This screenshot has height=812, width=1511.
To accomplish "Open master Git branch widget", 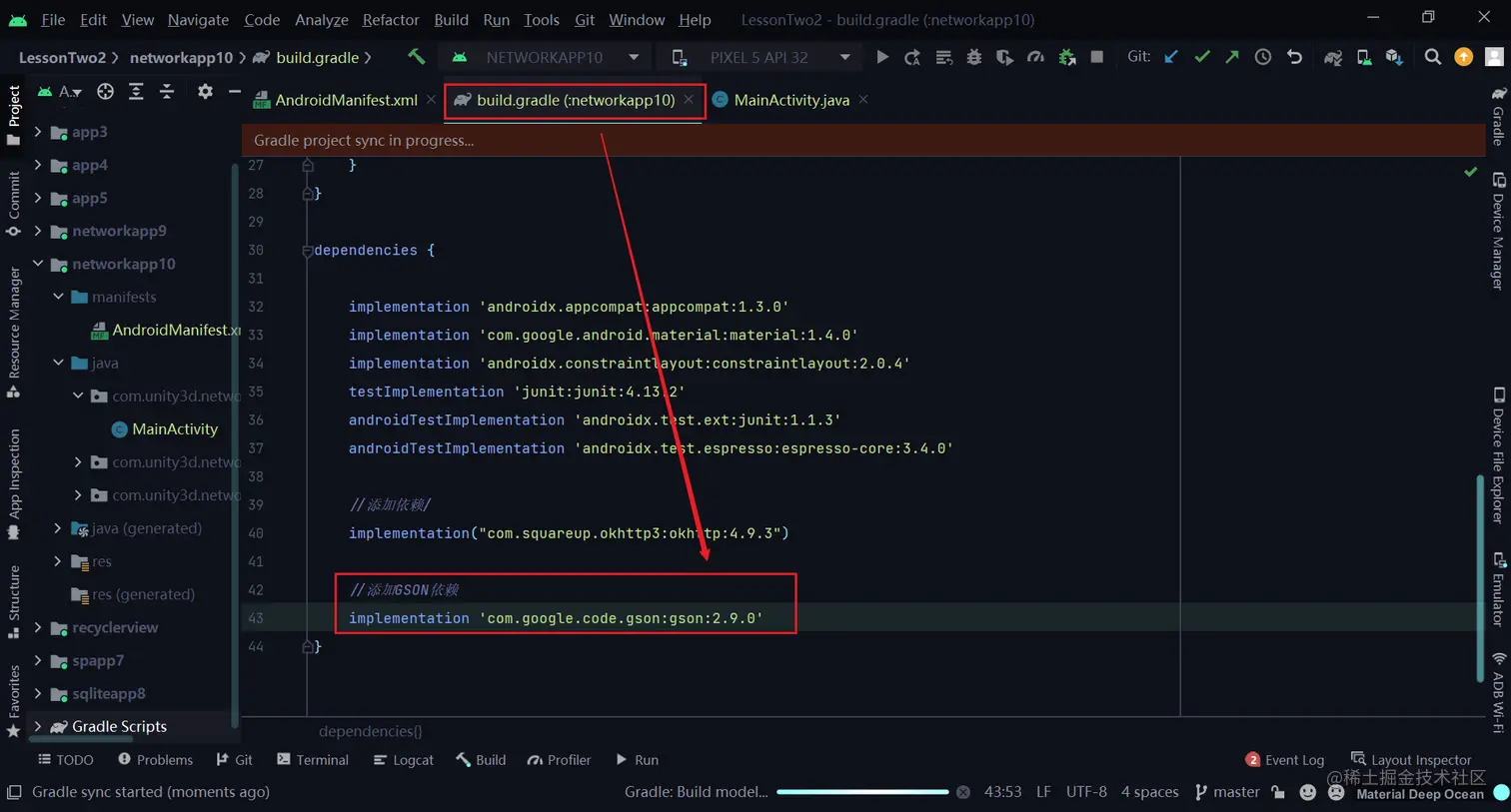I will 1226,792.
